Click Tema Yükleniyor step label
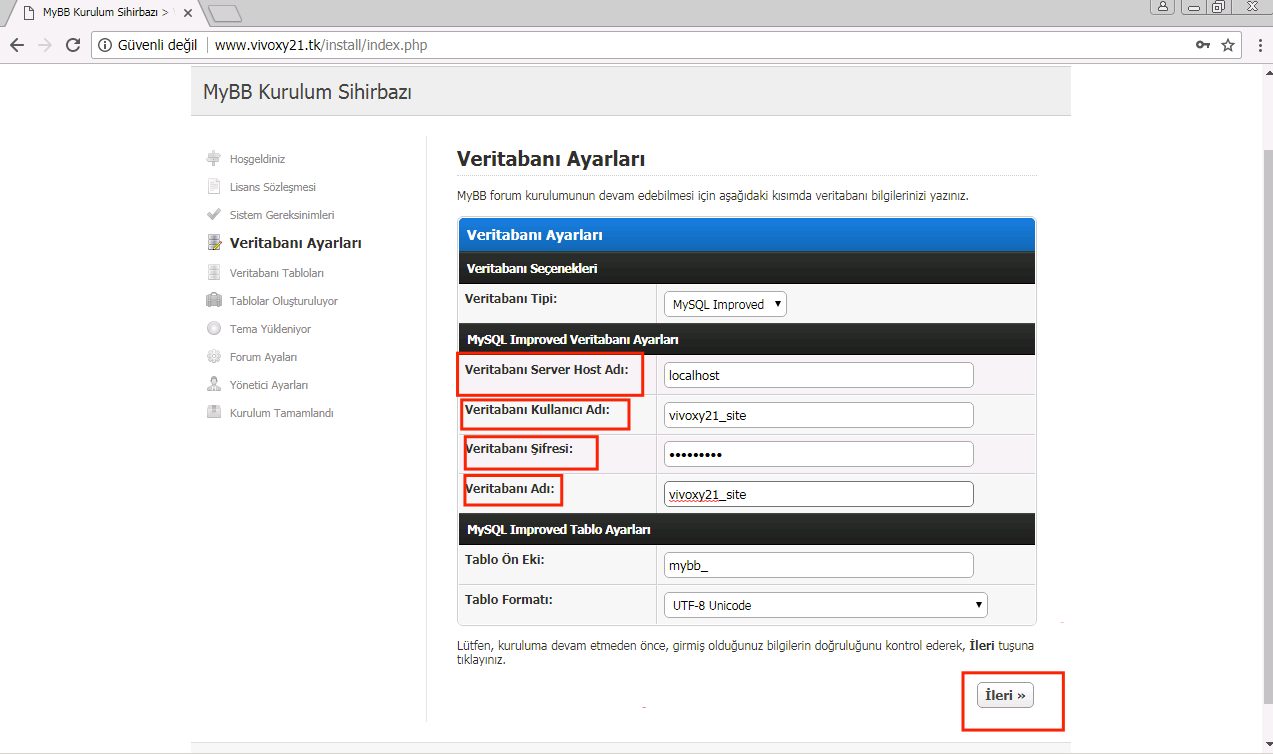 (x=270, y=329)
